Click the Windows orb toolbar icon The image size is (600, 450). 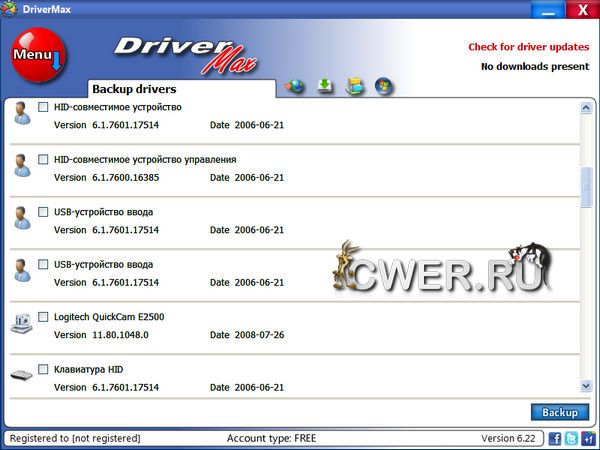[383, 86]
